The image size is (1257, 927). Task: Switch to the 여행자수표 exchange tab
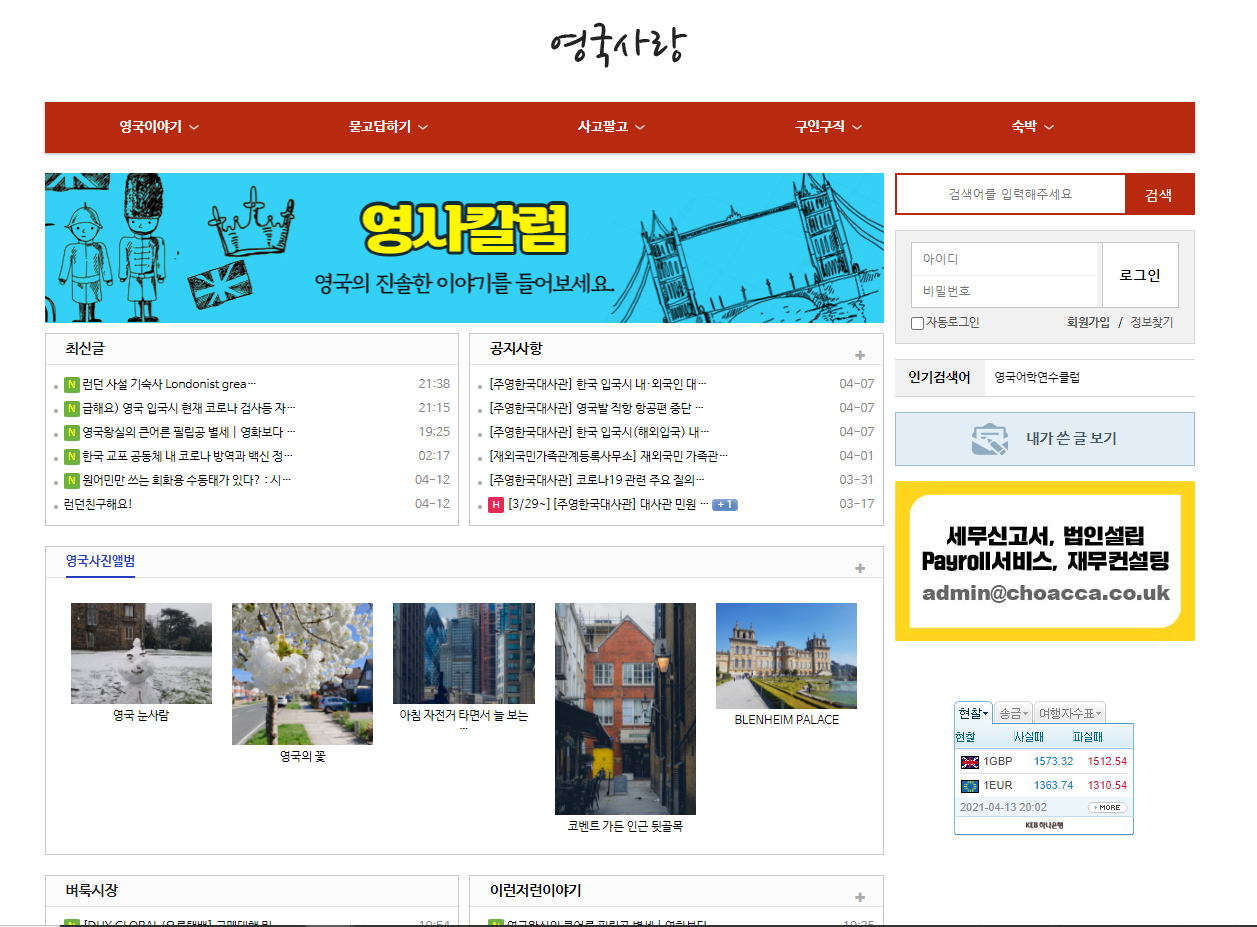point(1069,713)
